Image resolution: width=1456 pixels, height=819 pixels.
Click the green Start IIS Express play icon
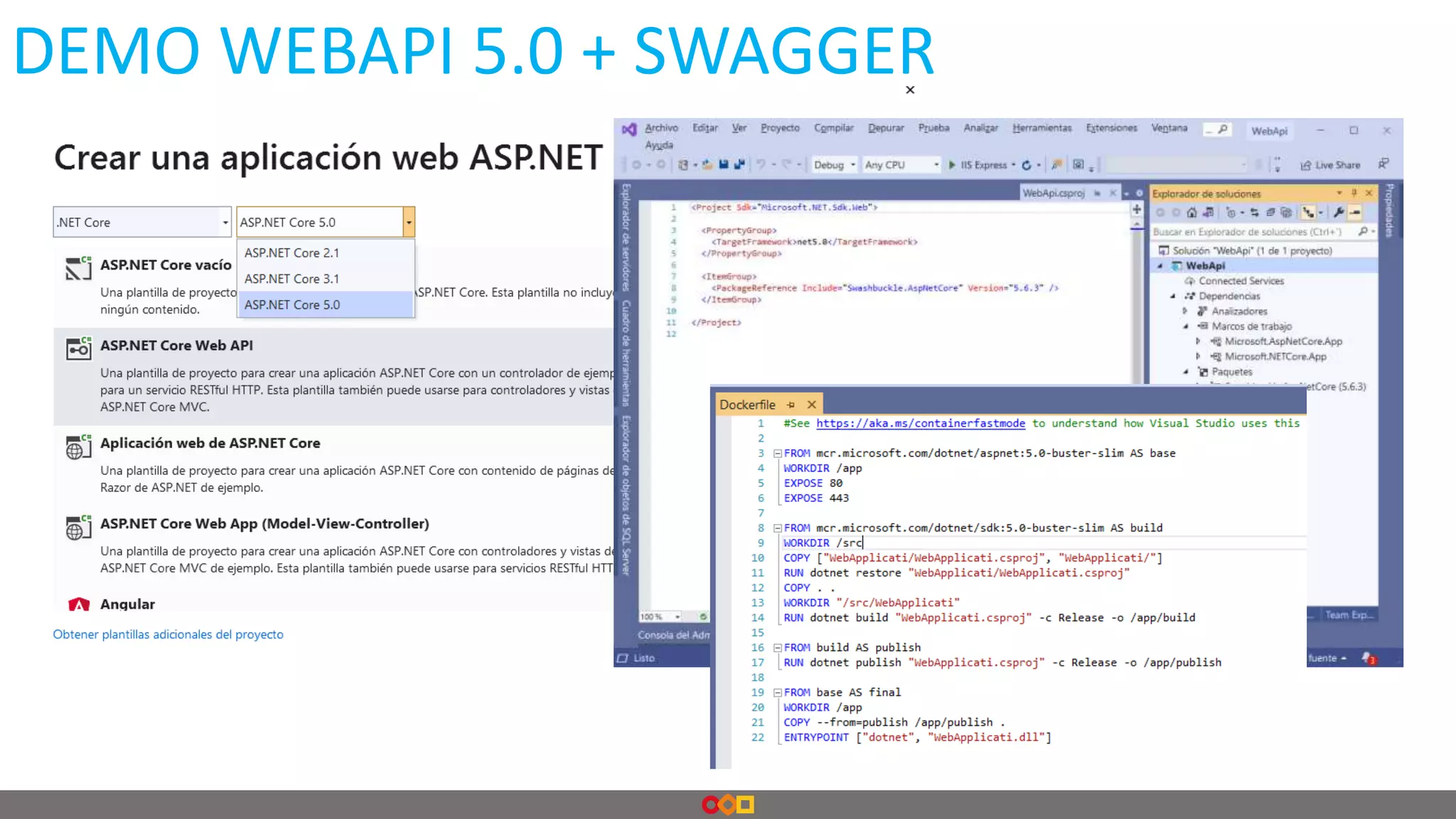(952, 165)
